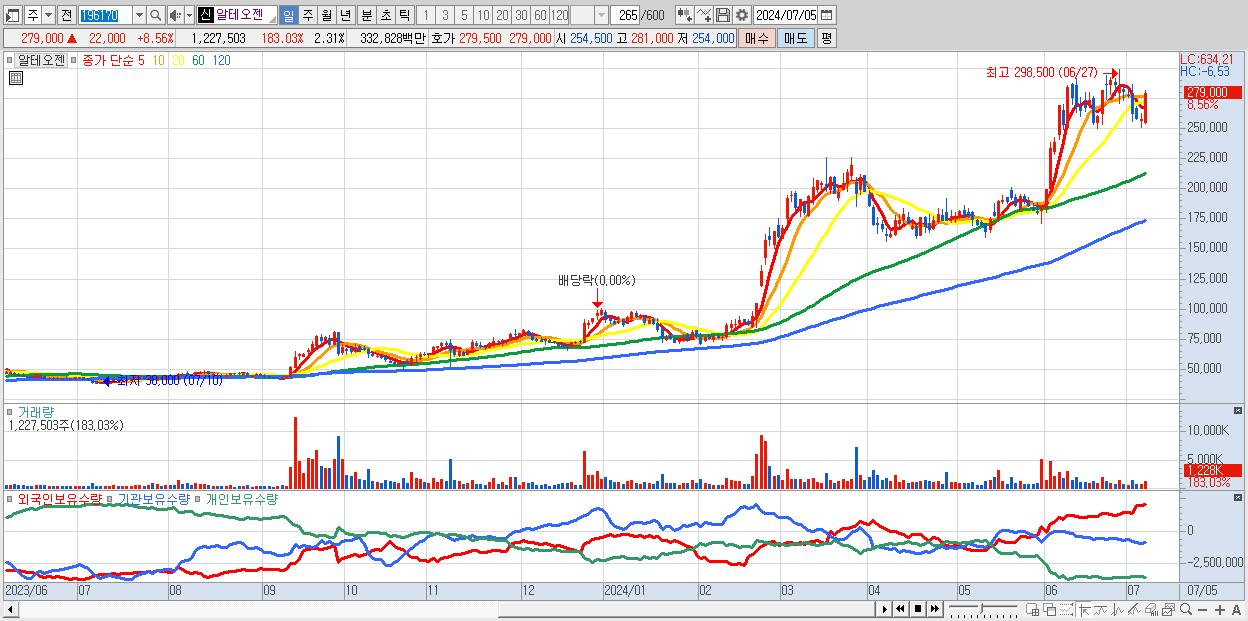Click the rewind playback button
This screenshot has height=621, width=1248.
900,609
